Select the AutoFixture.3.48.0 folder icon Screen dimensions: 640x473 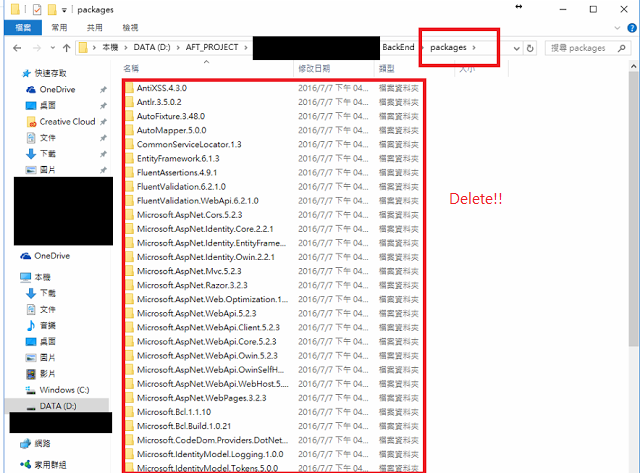(129, 116)
